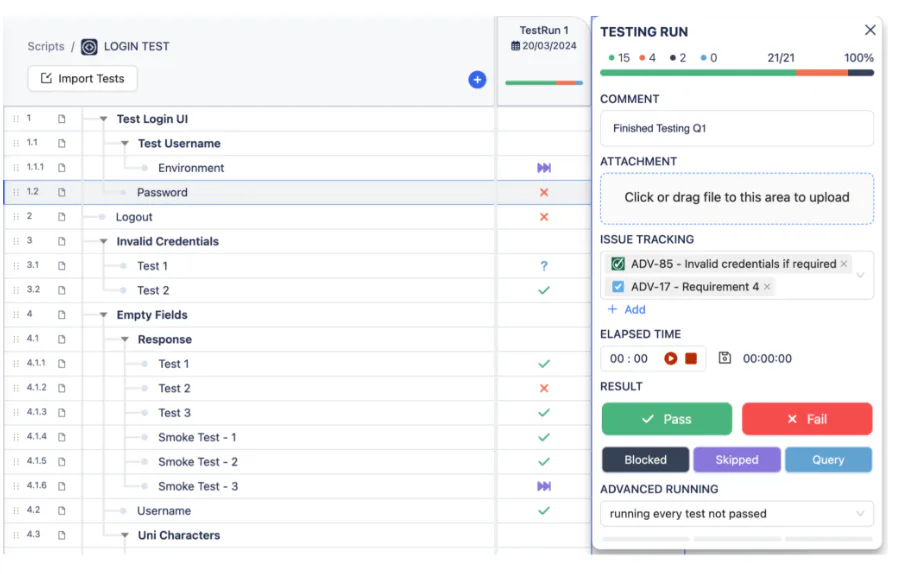Stop the elapsed timer with red square

coord(691,358)
